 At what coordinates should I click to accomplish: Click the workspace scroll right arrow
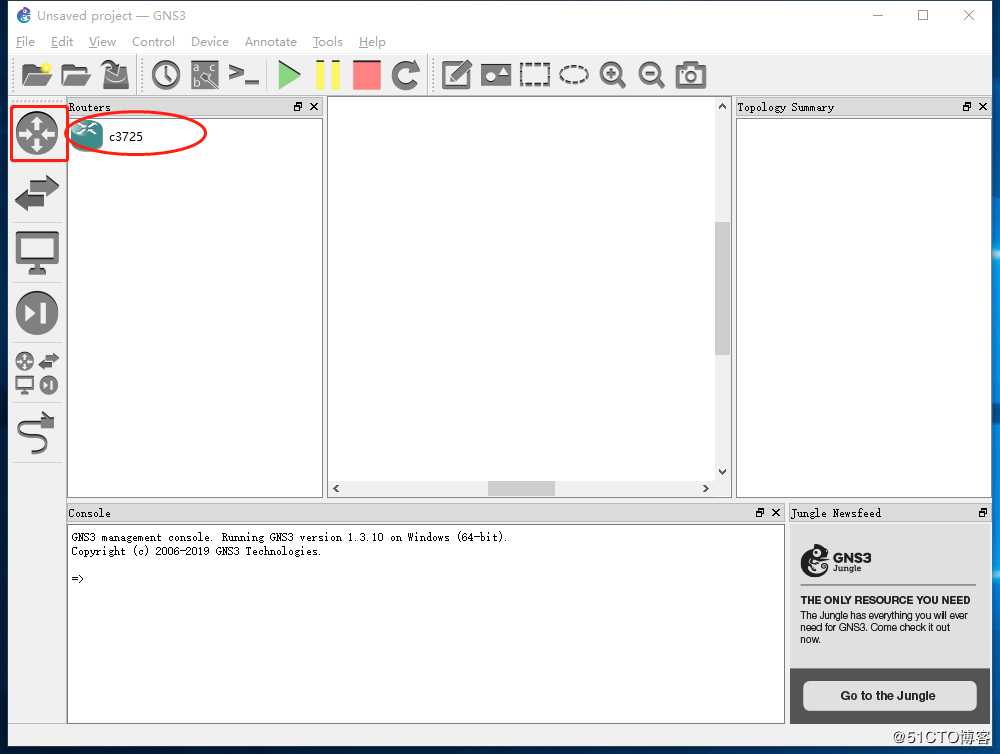click(x=705, y=488)
